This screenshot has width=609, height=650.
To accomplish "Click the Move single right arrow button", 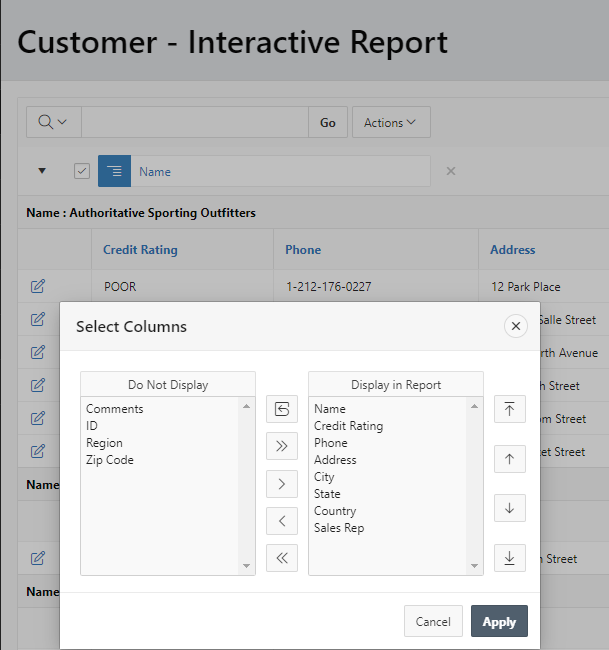I will coord(282,484).
